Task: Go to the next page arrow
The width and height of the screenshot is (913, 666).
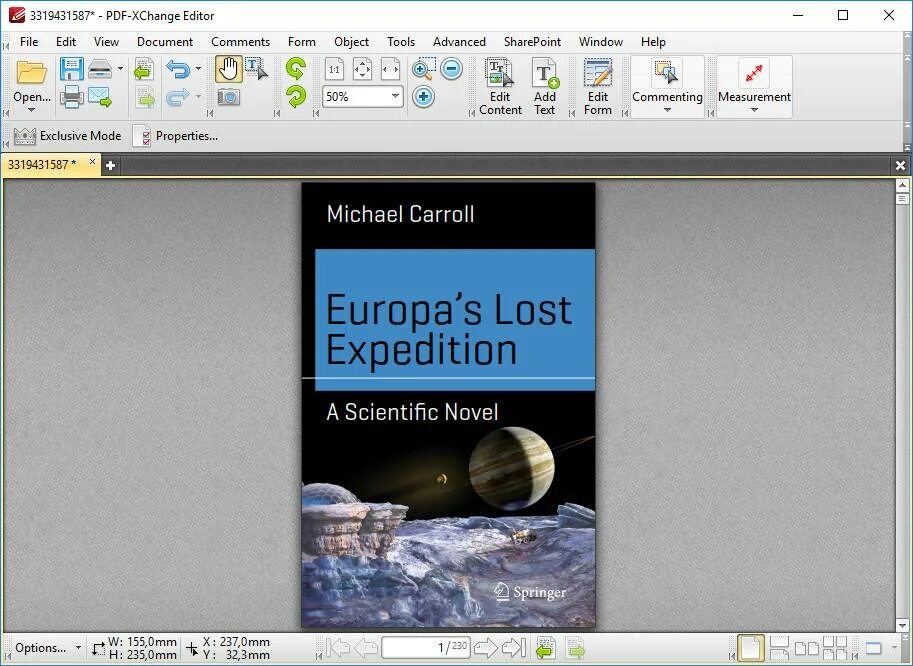Action: [486, 647]
